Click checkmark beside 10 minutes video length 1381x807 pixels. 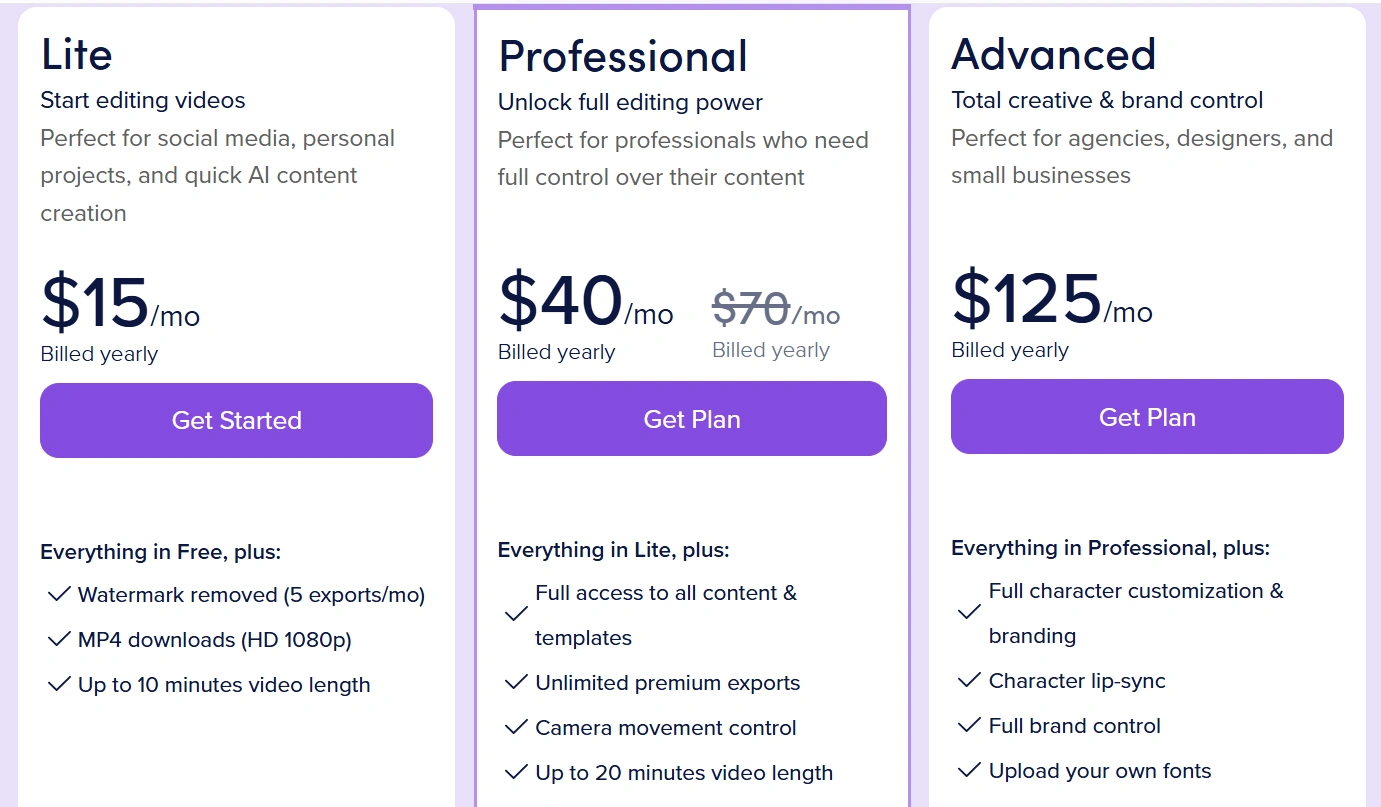(58, 685)
